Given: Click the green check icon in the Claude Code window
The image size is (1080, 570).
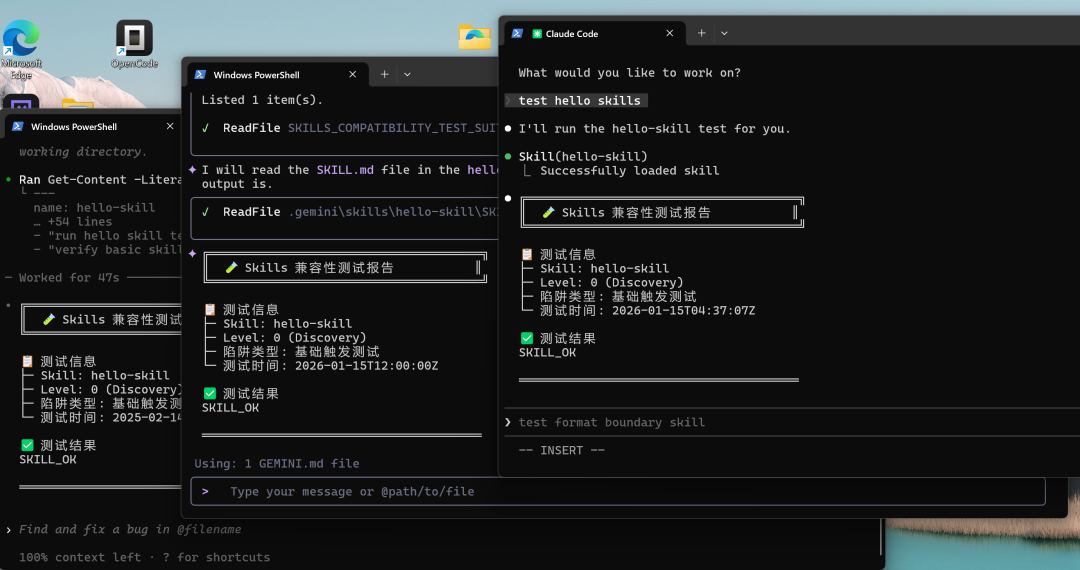Looking at the screenshot, I should (527, 338).
